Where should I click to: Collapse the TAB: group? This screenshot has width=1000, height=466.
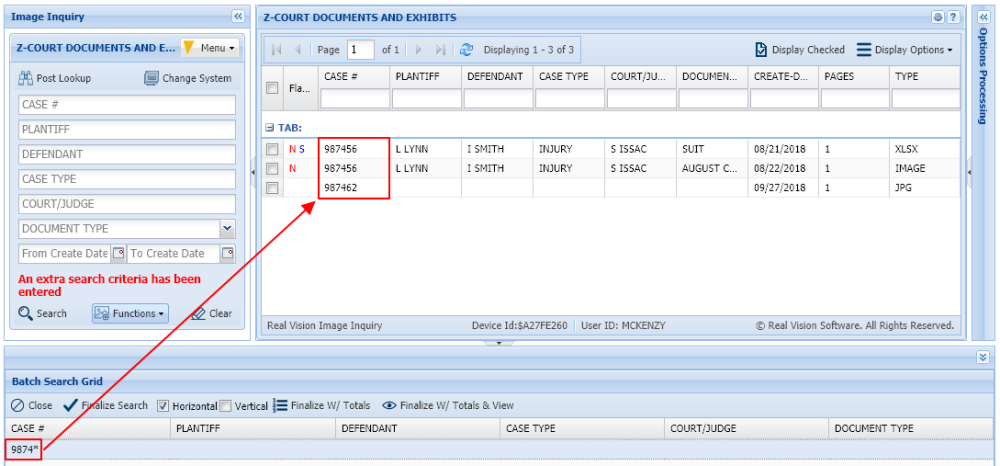270,127
